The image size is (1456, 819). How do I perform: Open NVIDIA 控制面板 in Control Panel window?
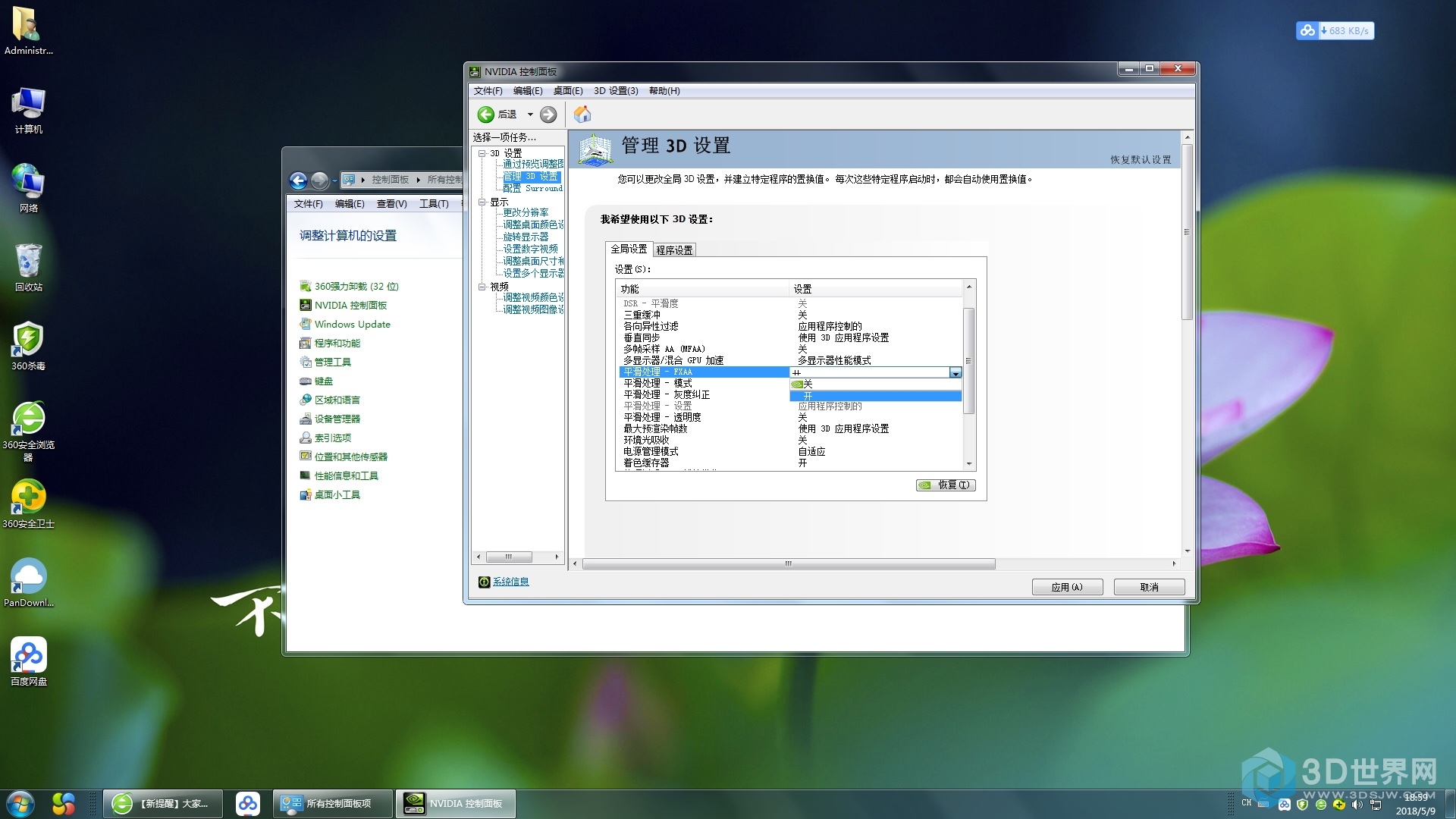(350, 305)
